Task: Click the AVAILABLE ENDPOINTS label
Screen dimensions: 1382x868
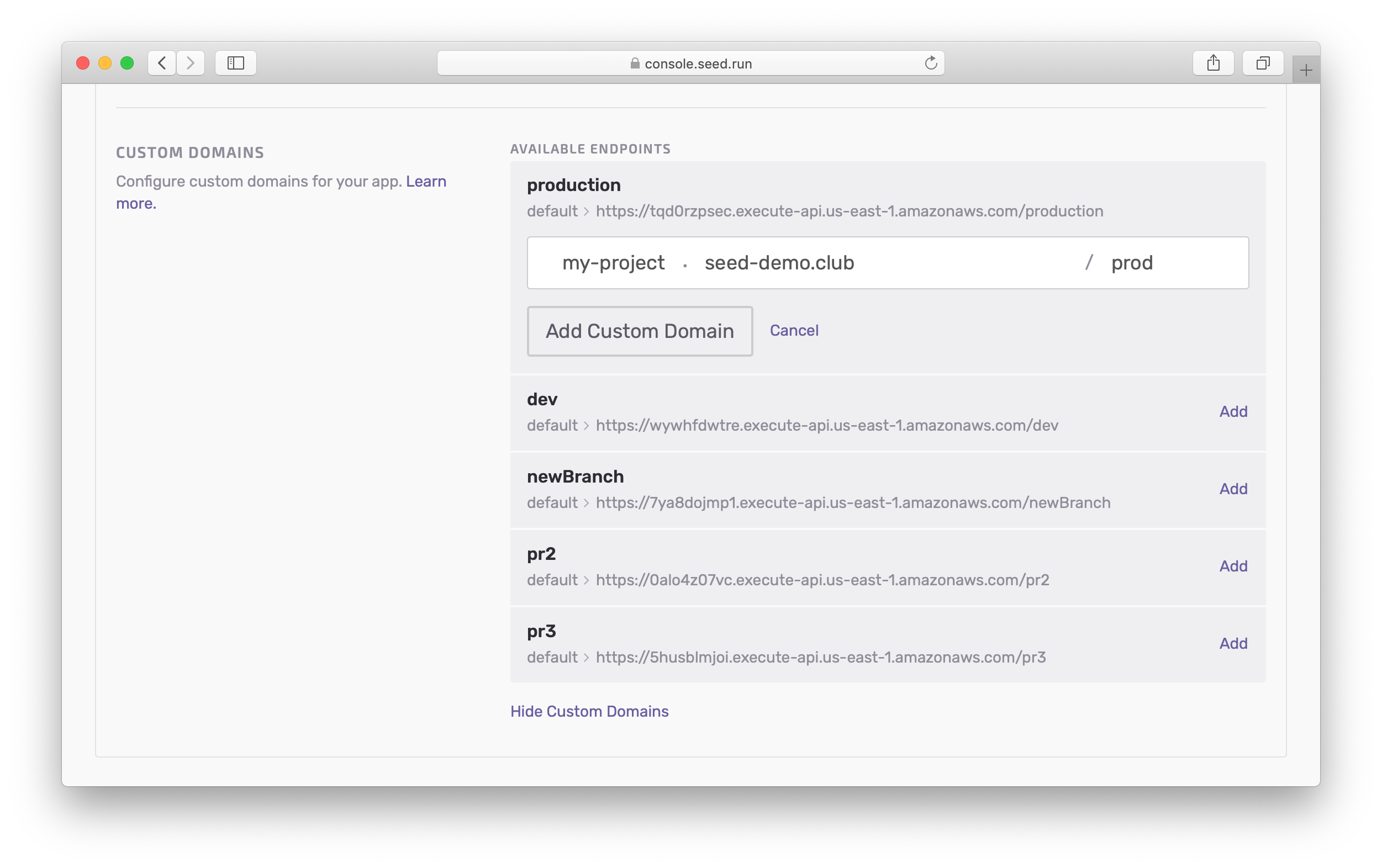Action: click(590, 149)
